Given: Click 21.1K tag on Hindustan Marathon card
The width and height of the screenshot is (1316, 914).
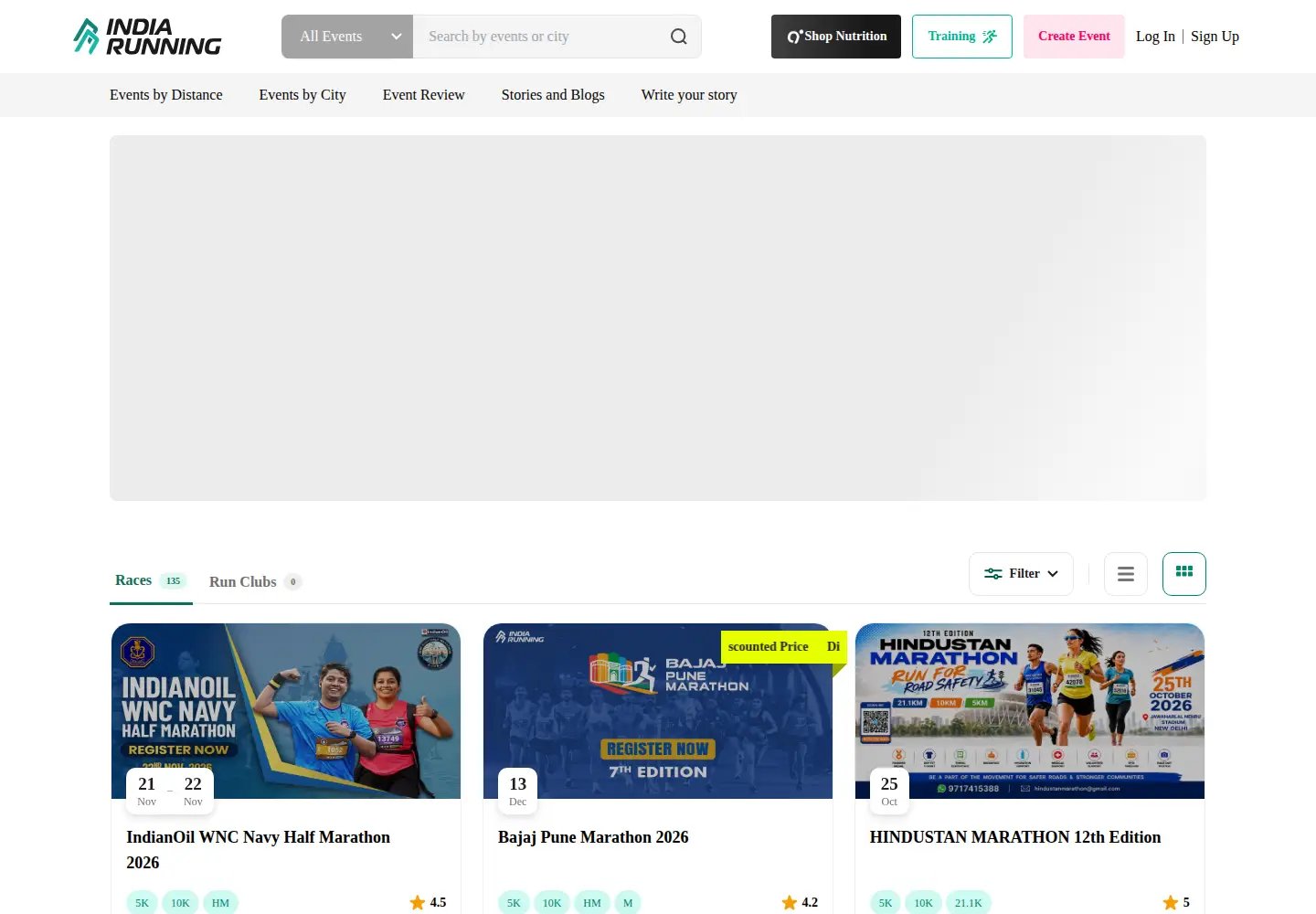Looking at the screenshot, I should (x=969, y=903).
